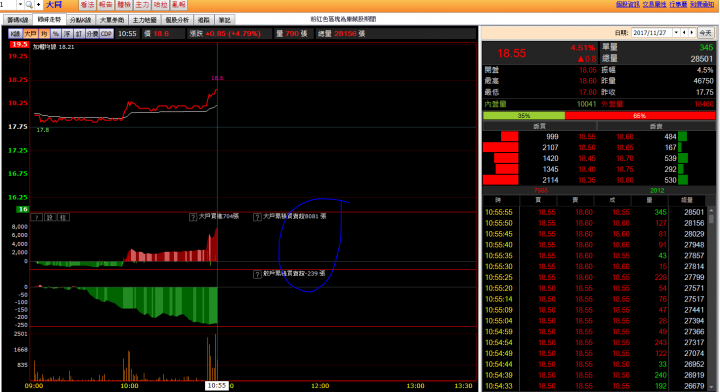
Task: Switch to the 大單券商 tab
Action: pyautogui.click(x=112, y=20)
